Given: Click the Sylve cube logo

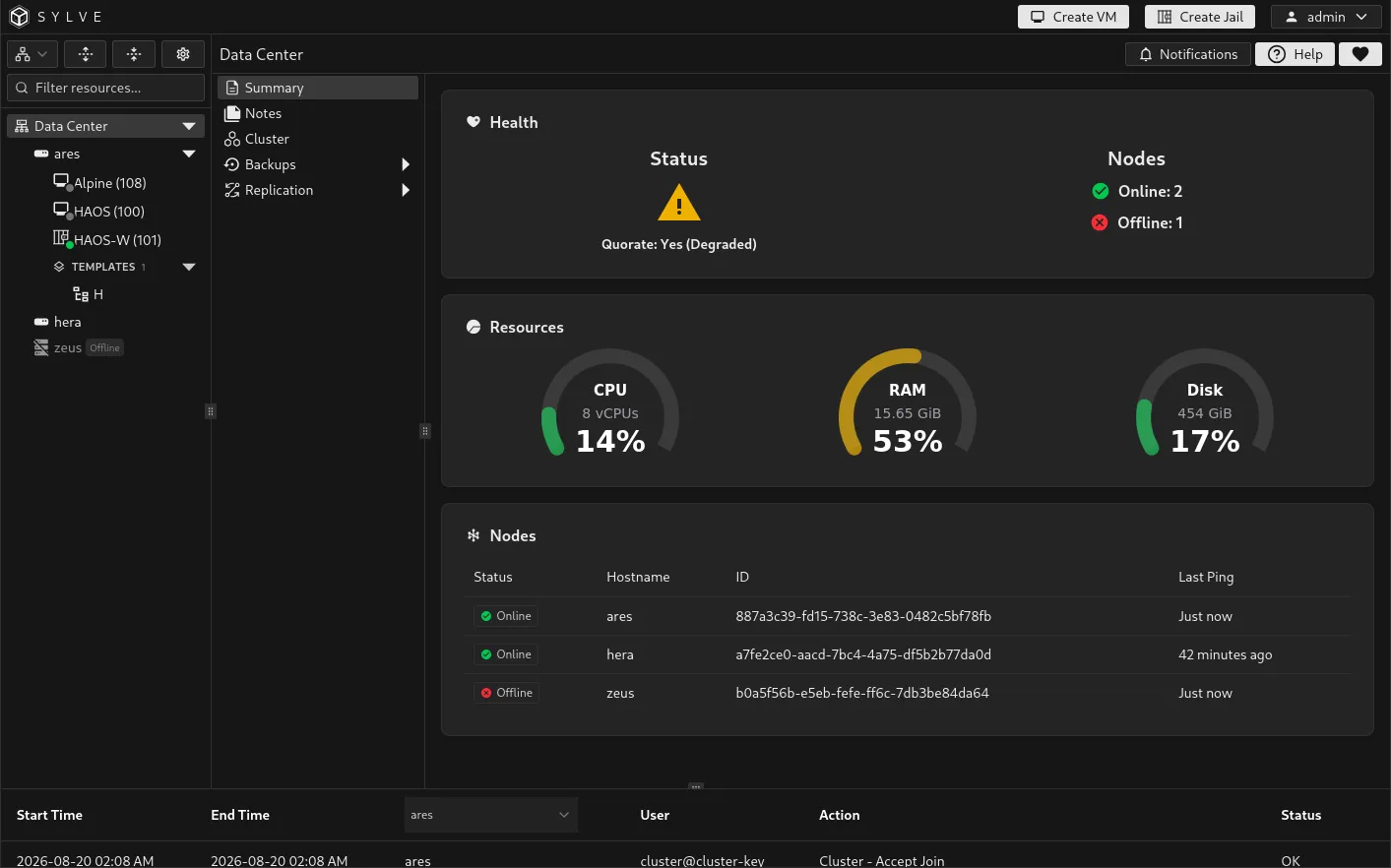Looking at the screenshot, I should [19, 17].
